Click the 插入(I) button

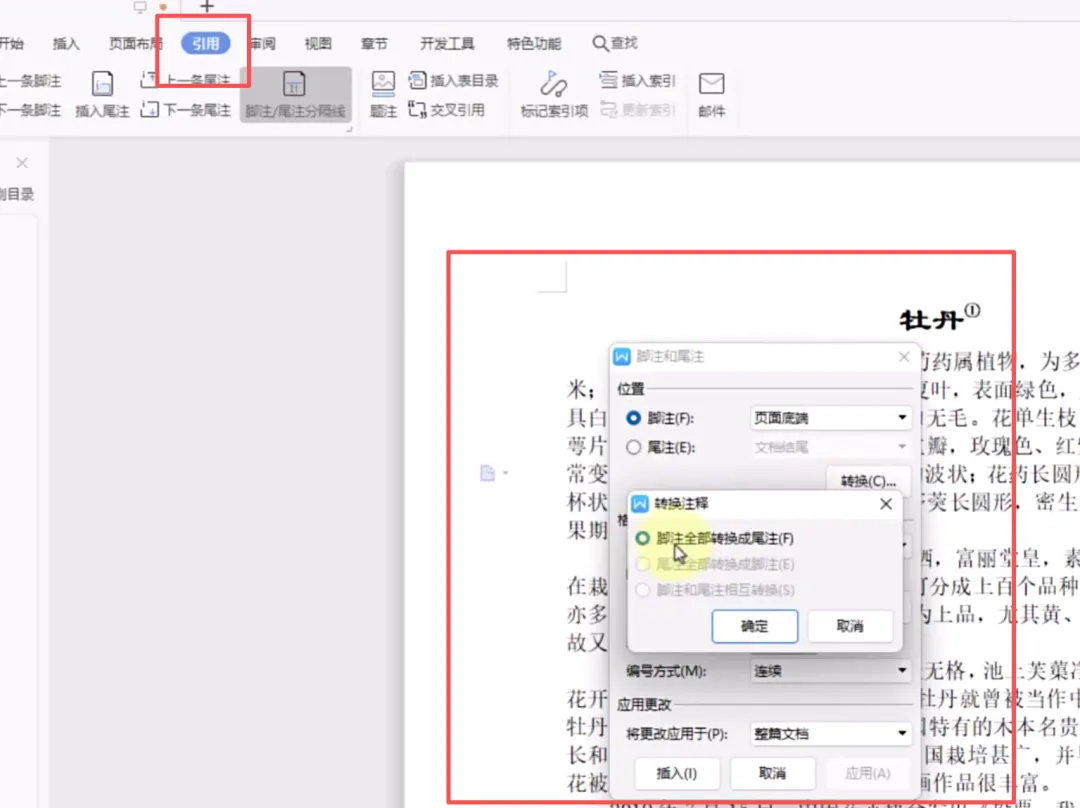(676, 774)
